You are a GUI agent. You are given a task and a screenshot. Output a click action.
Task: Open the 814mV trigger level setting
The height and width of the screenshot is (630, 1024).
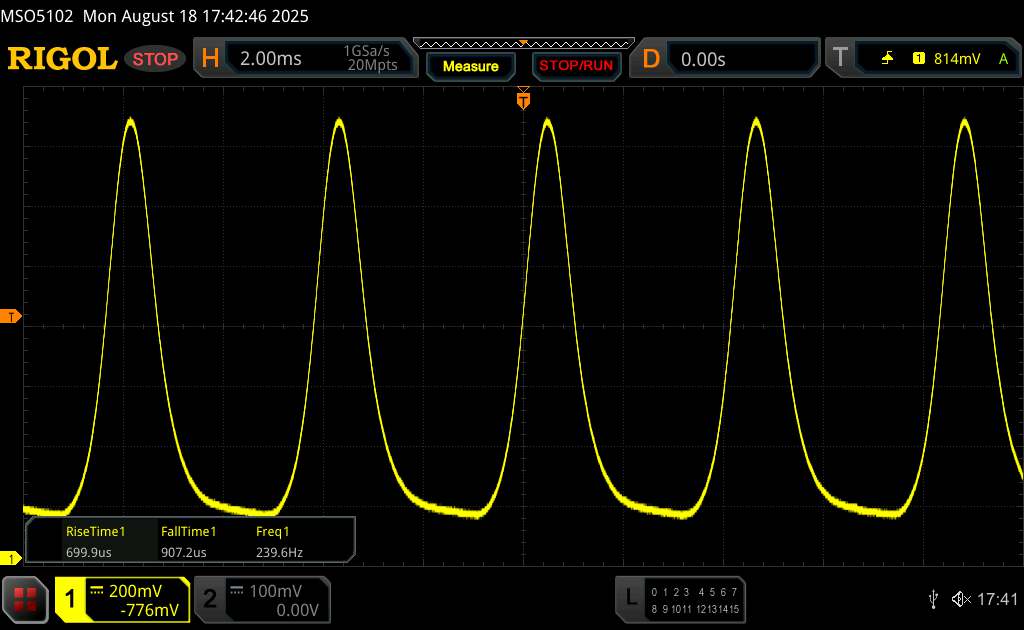(x=956, y=59)
